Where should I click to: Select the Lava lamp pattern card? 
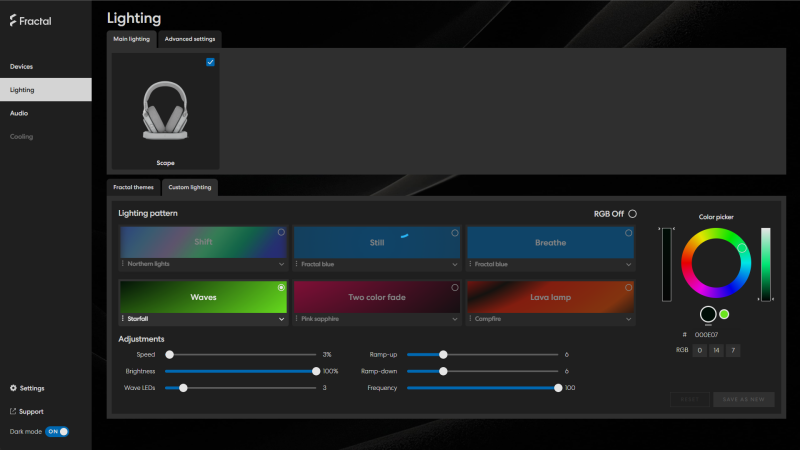[550, 297]
